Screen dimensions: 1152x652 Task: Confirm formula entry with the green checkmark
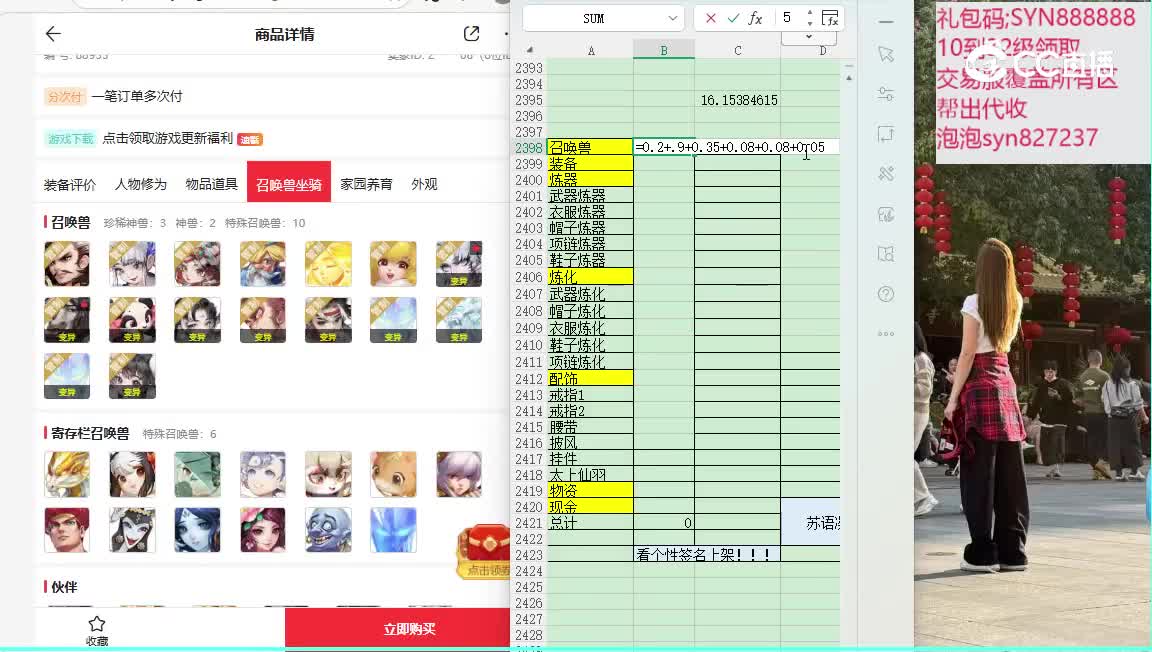coord(732,18)
